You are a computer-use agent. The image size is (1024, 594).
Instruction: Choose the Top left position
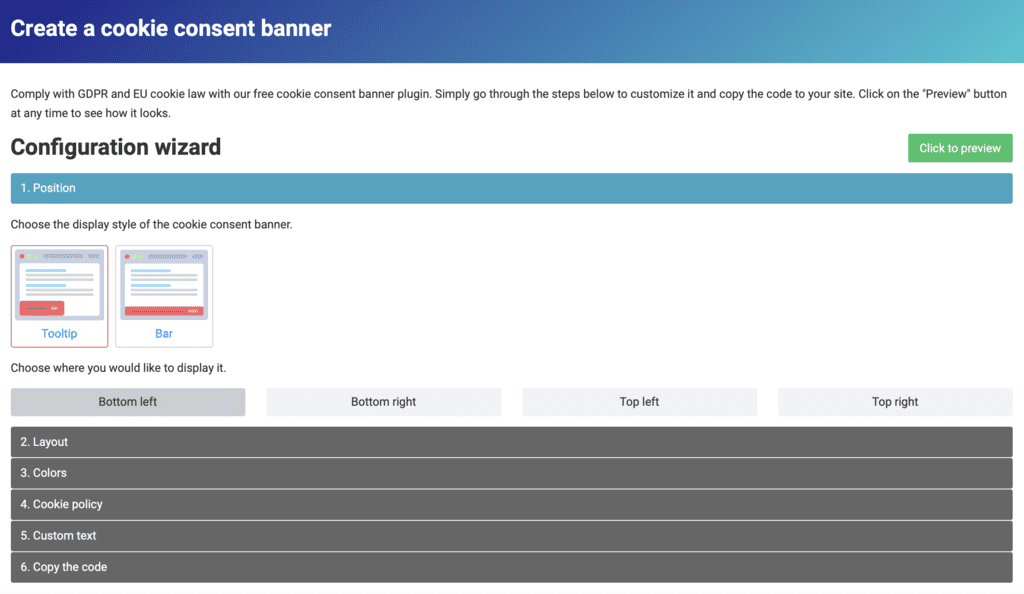coord(639,402)
